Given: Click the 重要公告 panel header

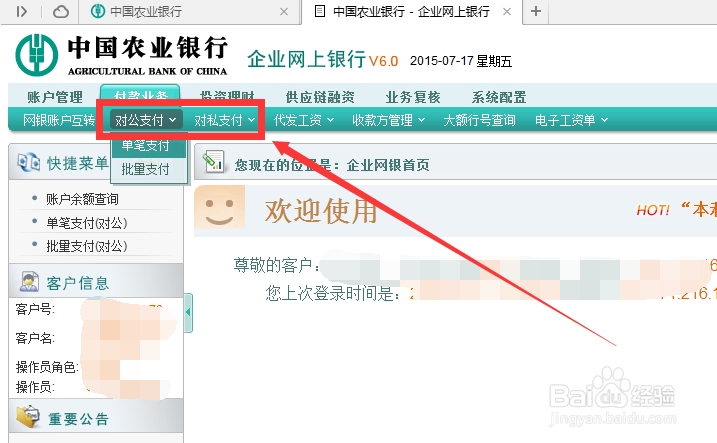Looking at the screenshot, I should [x=96, y=416].
